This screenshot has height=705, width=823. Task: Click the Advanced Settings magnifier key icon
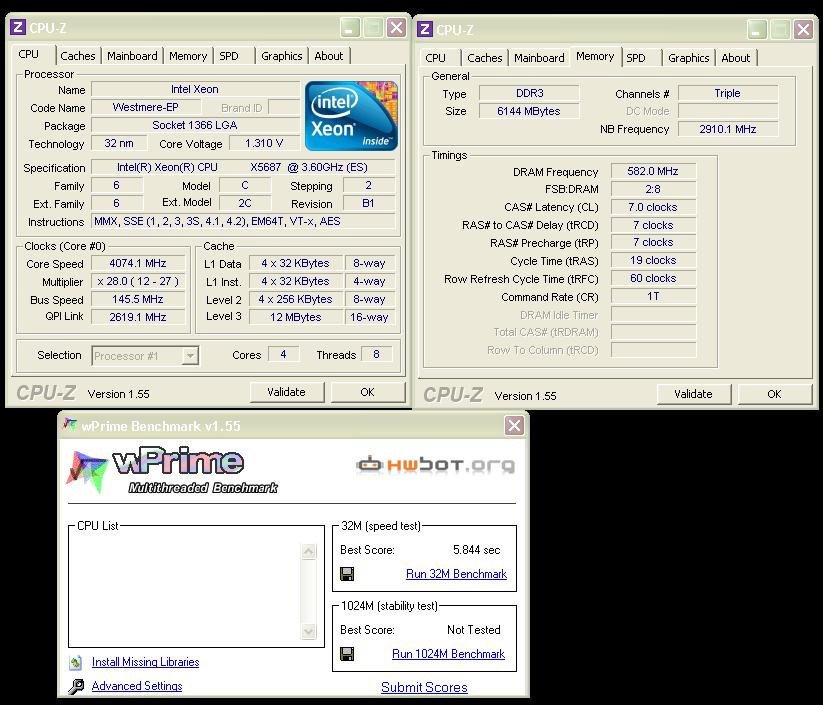coord(77,686)
